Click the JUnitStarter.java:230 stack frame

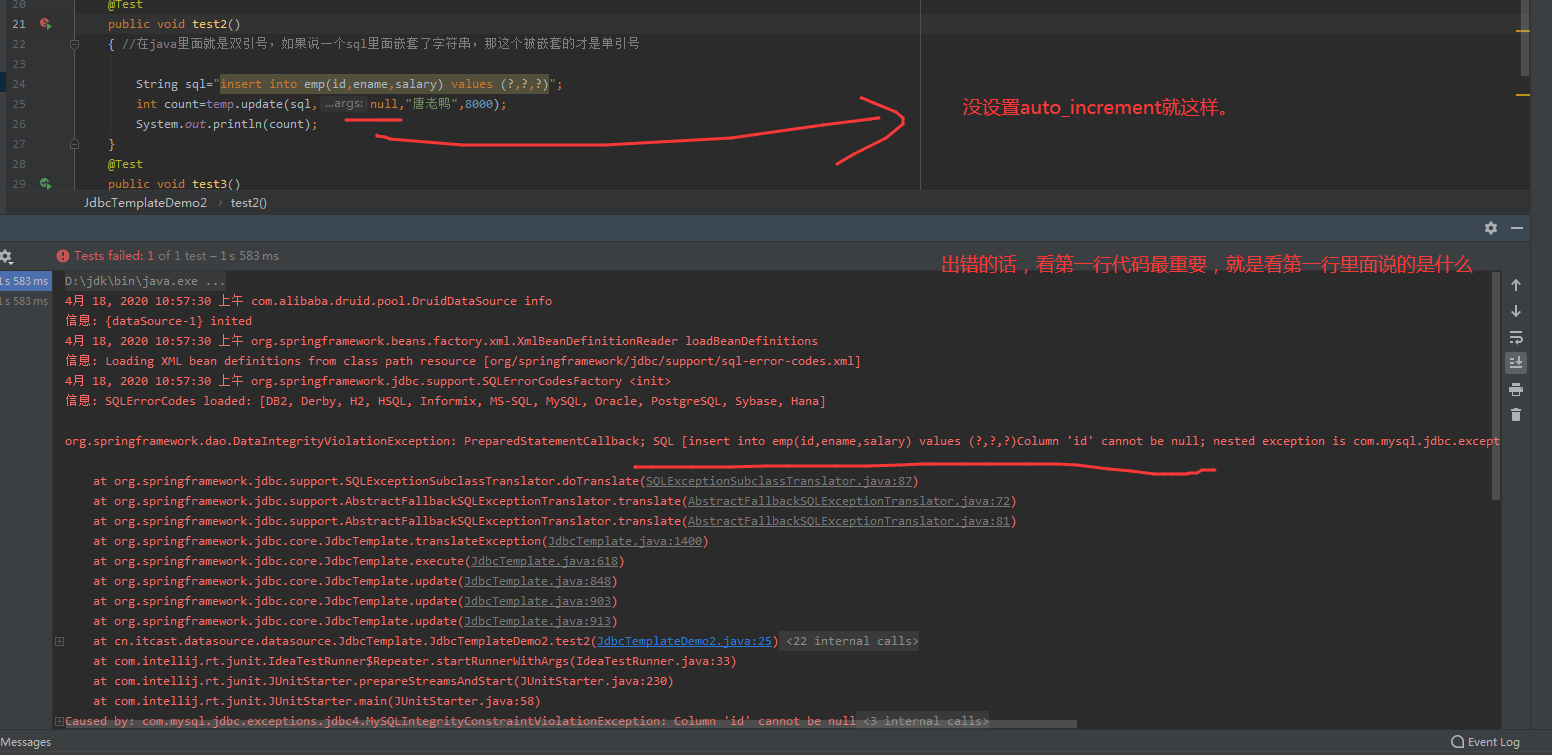384,681
